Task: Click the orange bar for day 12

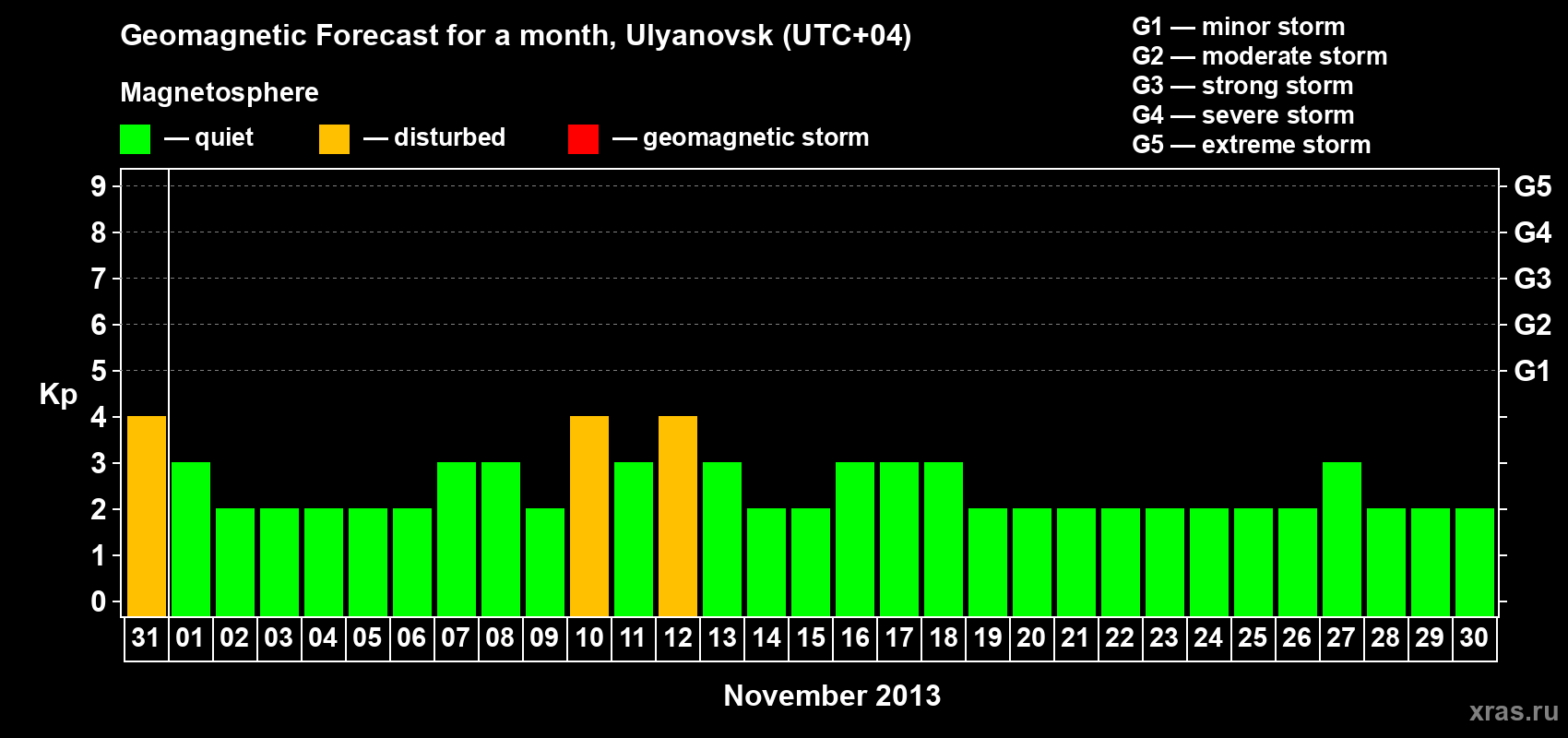Action: pyautogui.click(x=678, y=517)
